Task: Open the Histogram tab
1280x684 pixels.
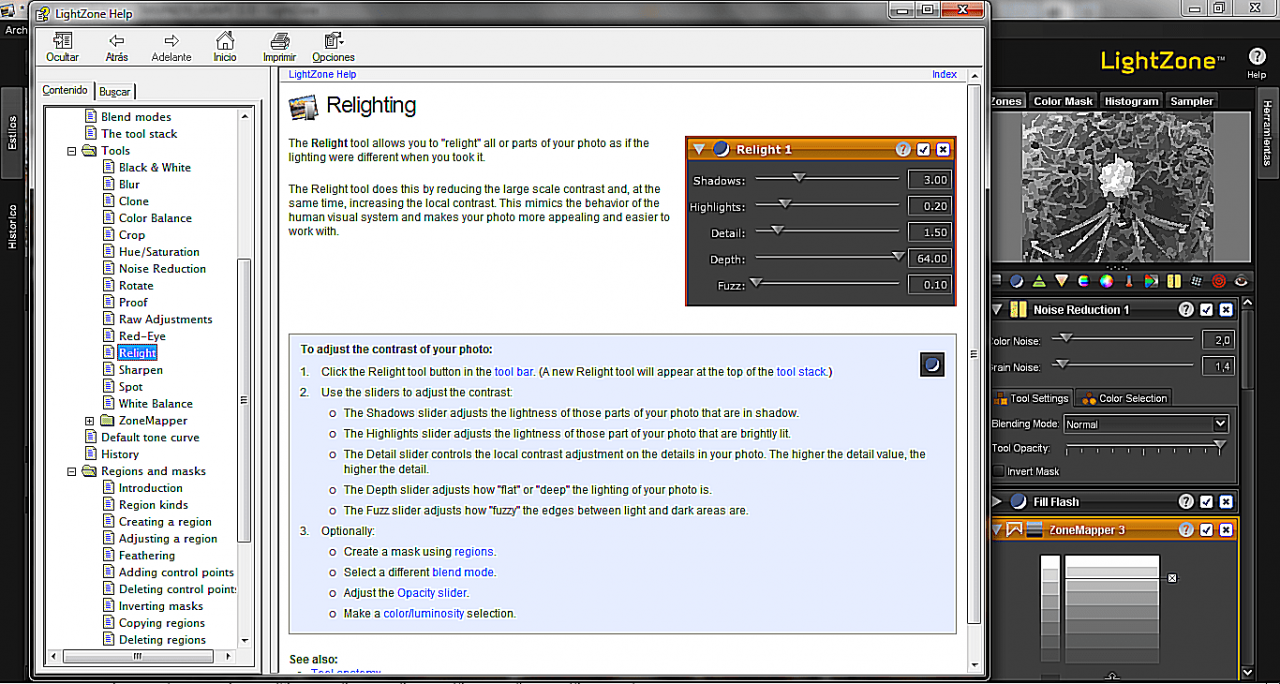Action: [1131, 101]
